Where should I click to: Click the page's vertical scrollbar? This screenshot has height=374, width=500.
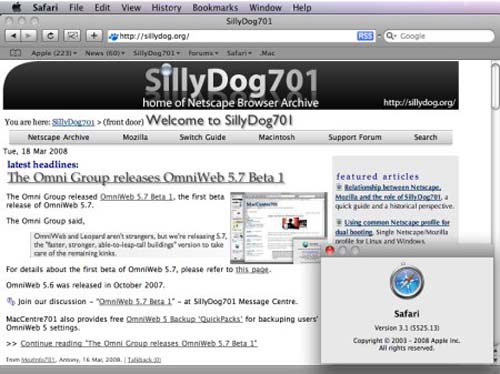coord(496,212)
